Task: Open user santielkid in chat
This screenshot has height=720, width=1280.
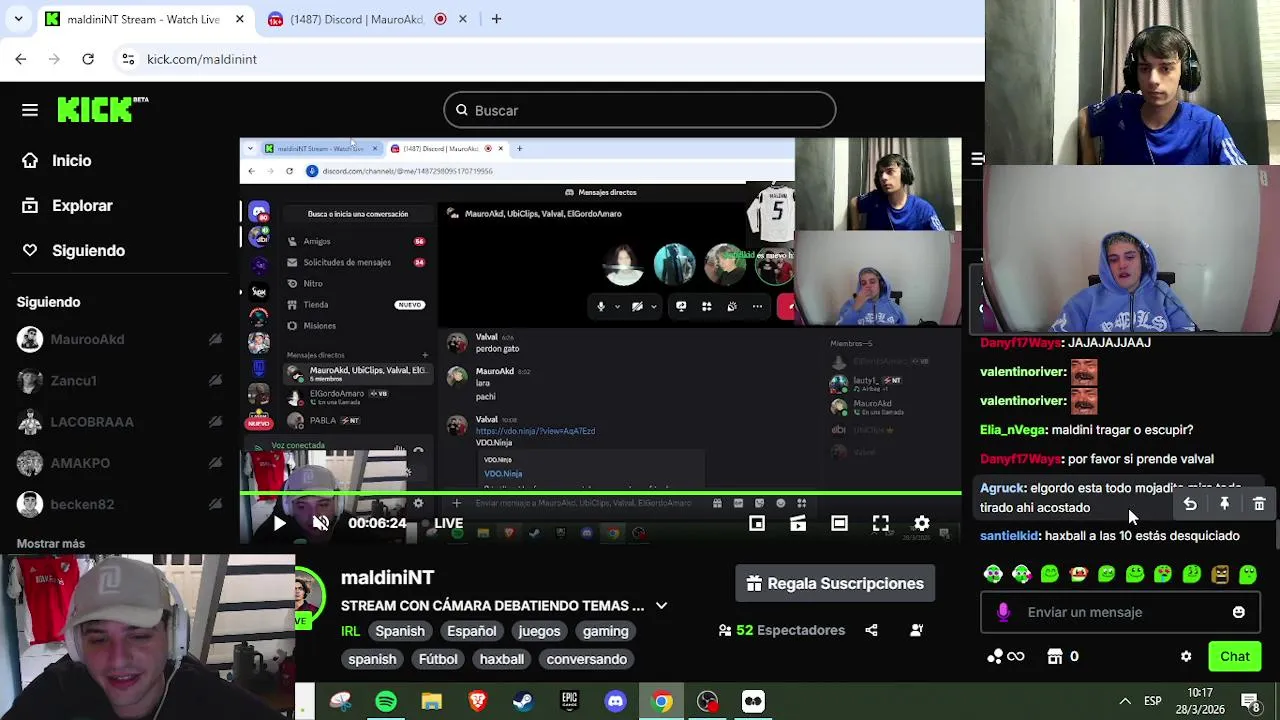Action: click(x=1009, y=536)
